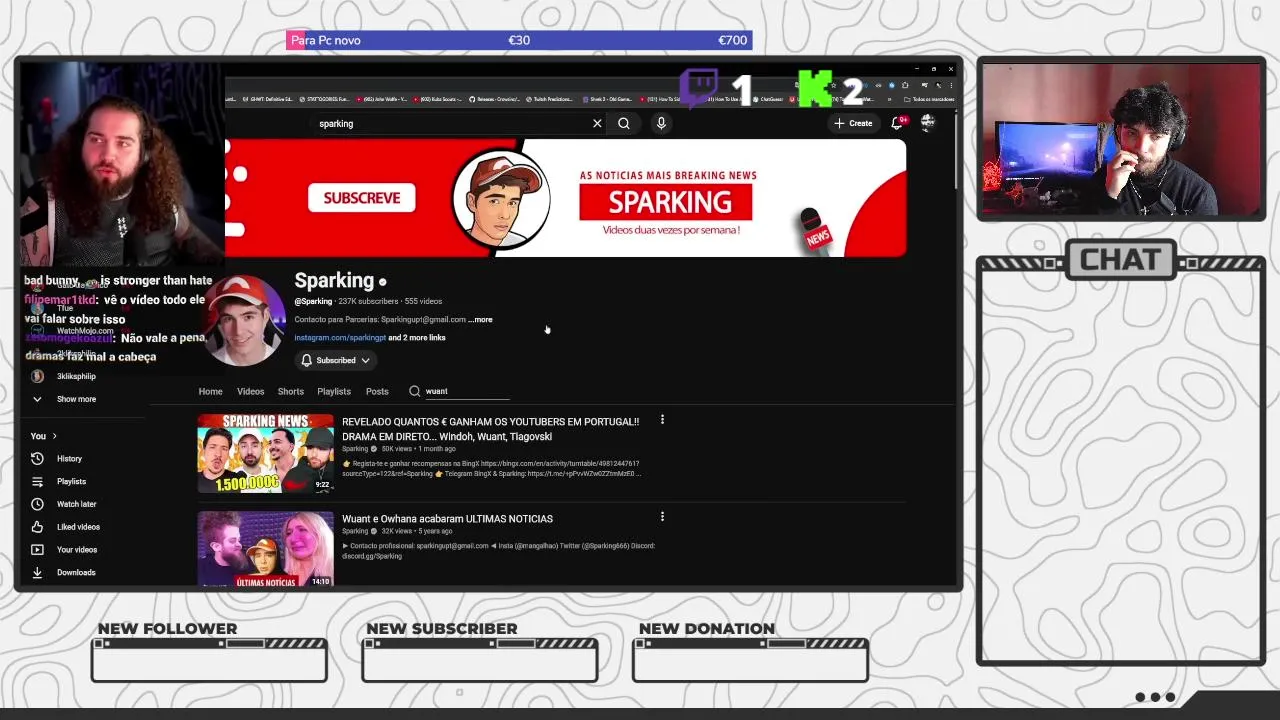Click the magnifier search button beside the X
Image resolution: width=1280 pixels, height=720 pixels.
624,123
